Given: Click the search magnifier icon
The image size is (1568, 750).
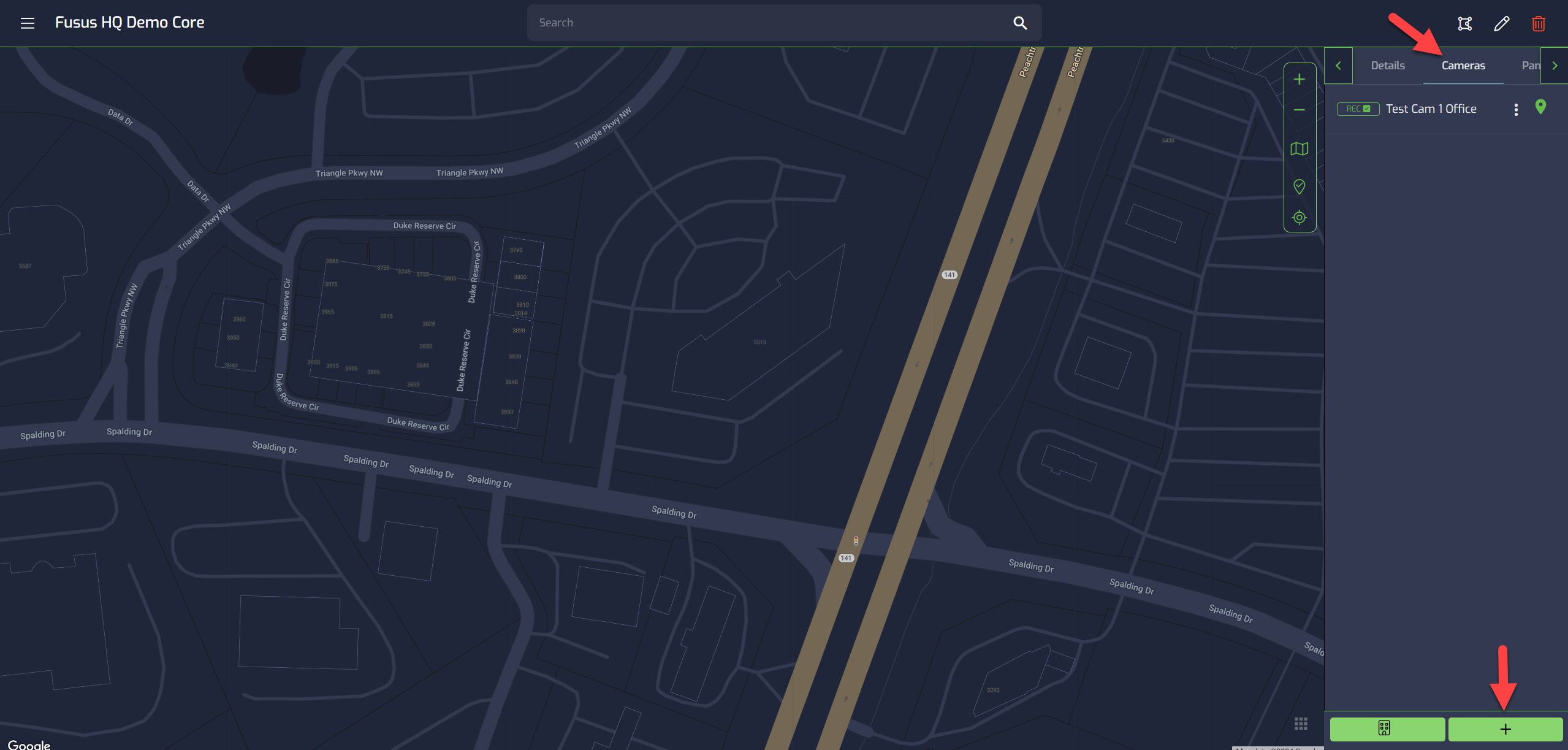Looking at the screenshot, I should 1019,23.
